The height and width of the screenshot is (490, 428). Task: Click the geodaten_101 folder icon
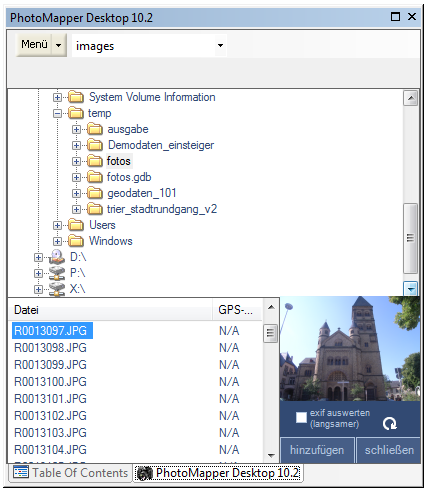95,193
